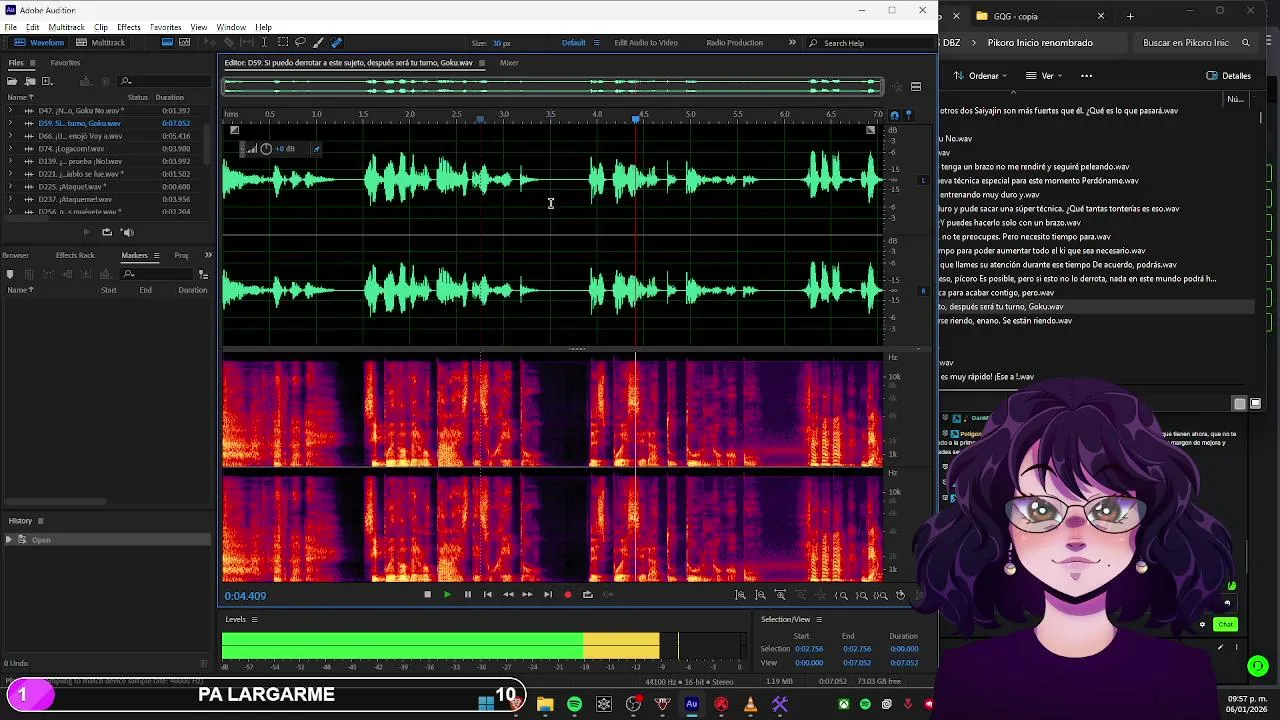This screenshot has width=1280, height=720.
Task: Click the Add Cue Marker icon
Action: (x=10, y=274)
